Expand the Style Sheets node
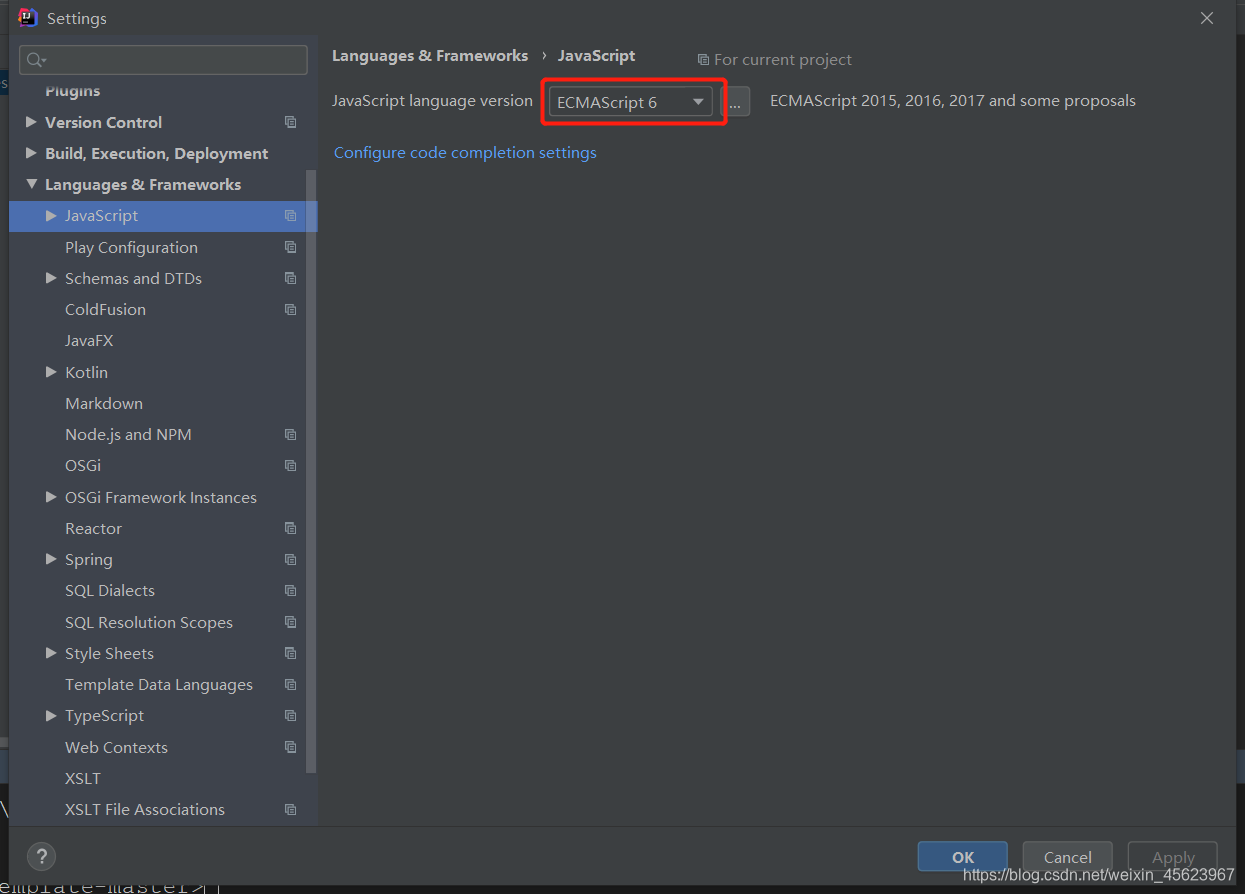Screen dimensions: 1245x894 pyautogui.click(x=52, y=653)
